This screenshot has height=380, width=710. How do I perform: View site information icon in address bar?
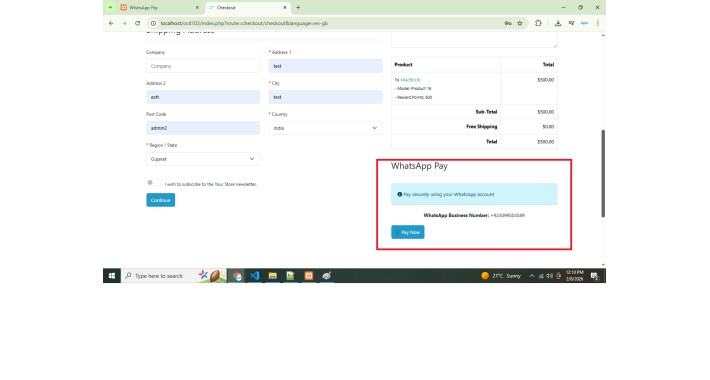(x=154, y=23)
